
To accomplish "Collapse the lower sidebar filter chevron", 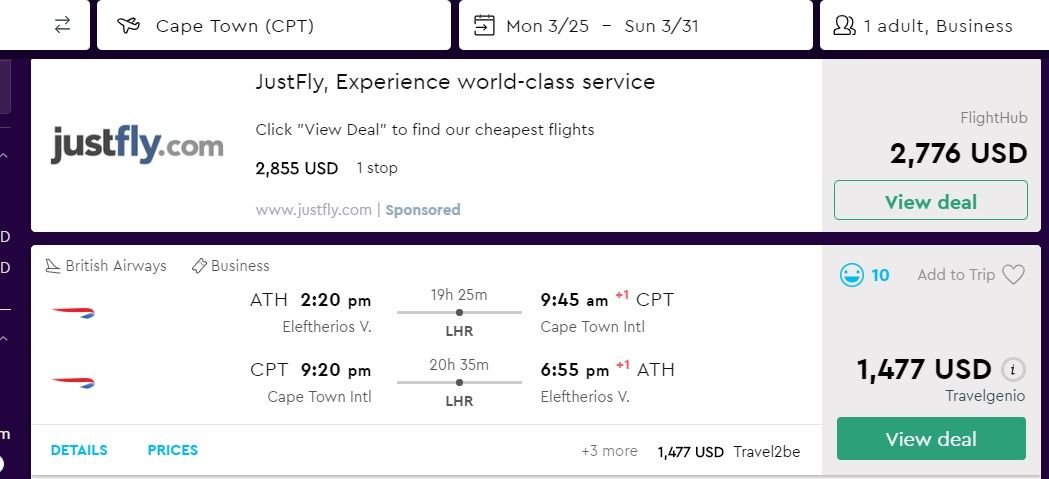I will 4,338.
